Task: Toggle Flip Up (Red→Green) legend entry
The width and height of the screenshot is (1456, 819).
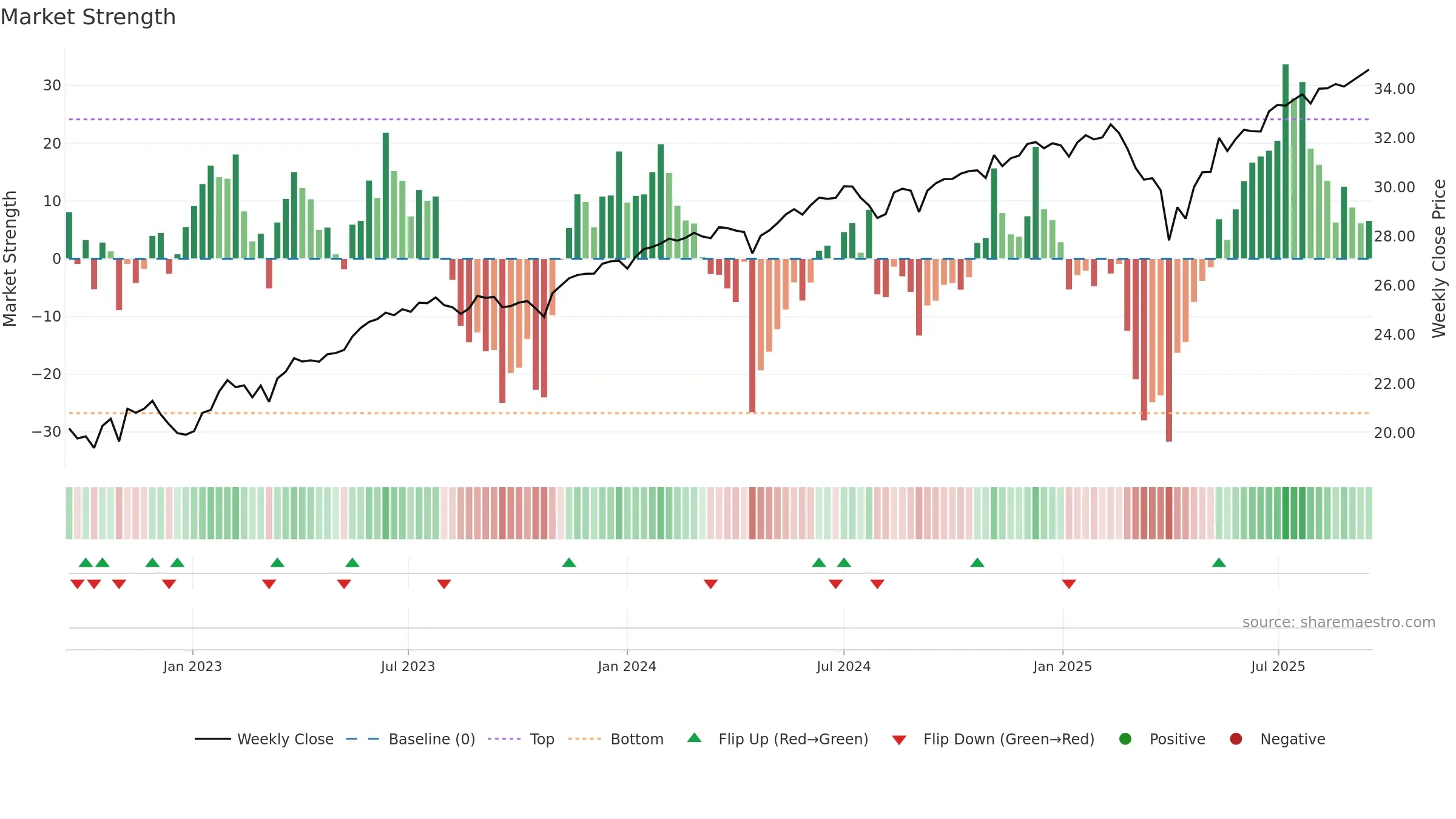Action: tap(778, 739)
